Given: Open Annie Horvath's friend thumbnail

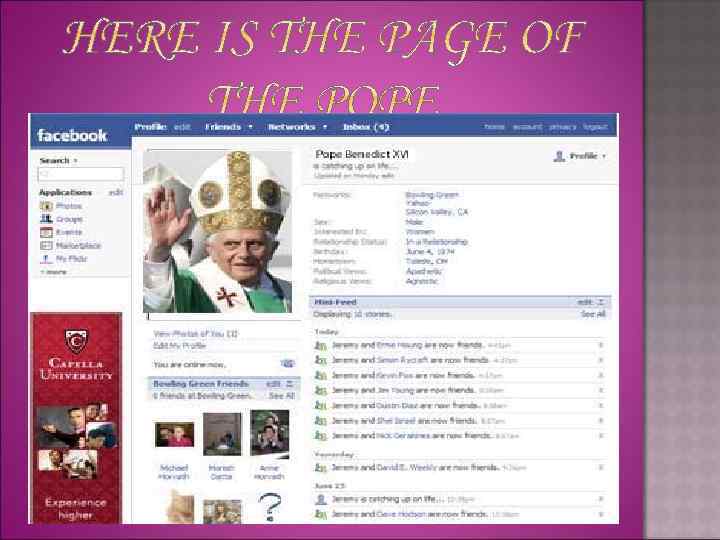Looking at the screenshot, I should coord(270,434).
